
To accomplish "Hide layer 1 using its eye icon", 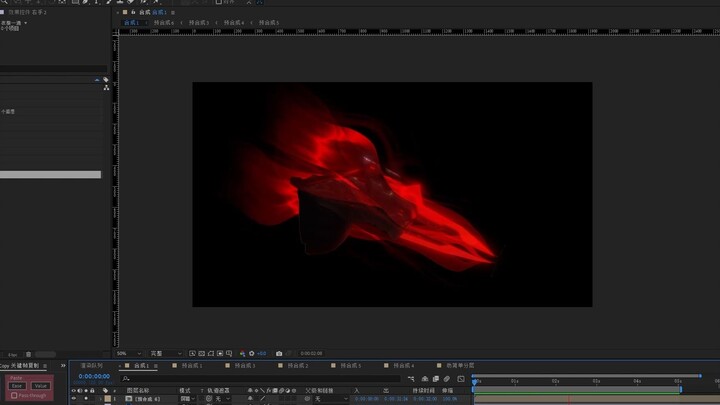I will click(x=73, y=399).
